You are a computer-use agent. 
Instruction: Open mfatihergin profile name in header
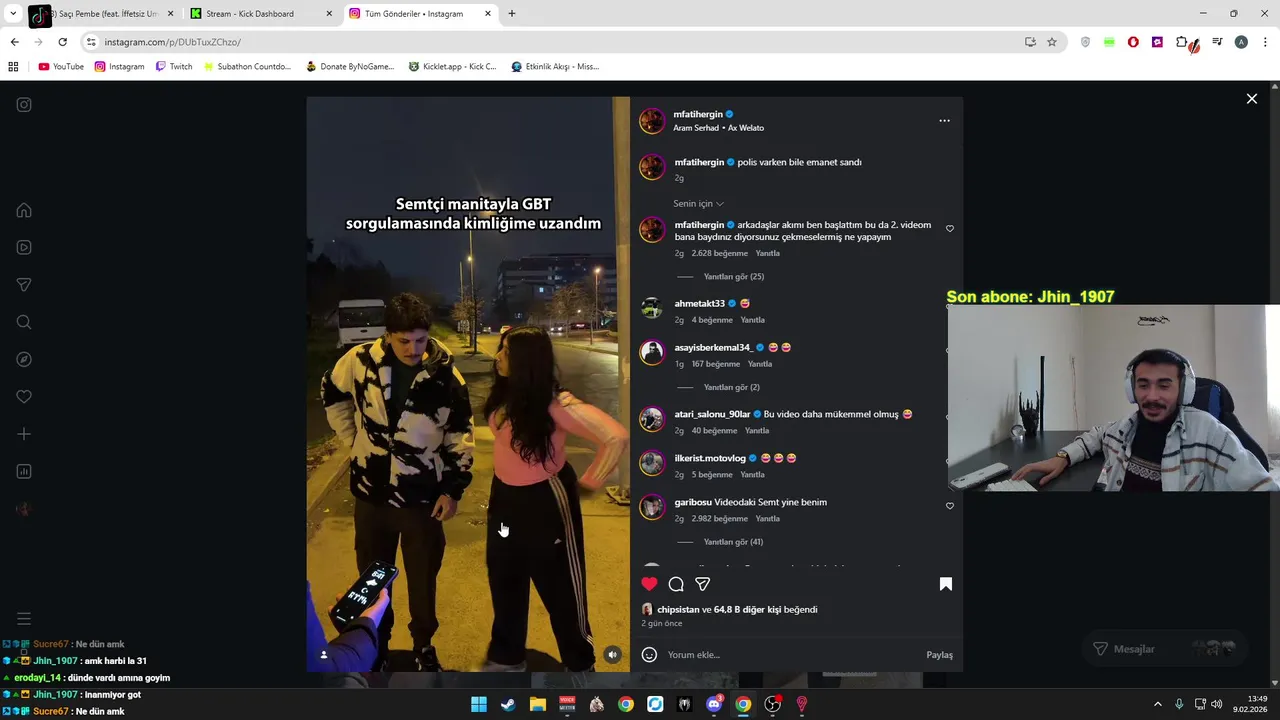tap(698, 115)
